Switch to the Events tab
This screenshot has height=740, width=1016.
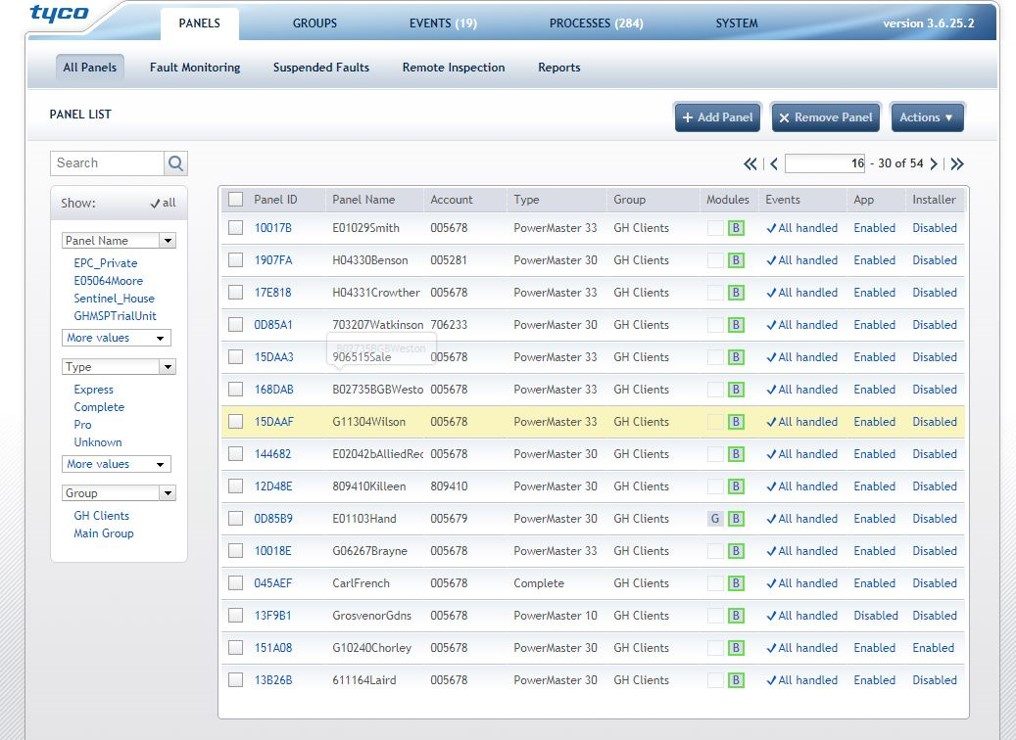[442, 23]
